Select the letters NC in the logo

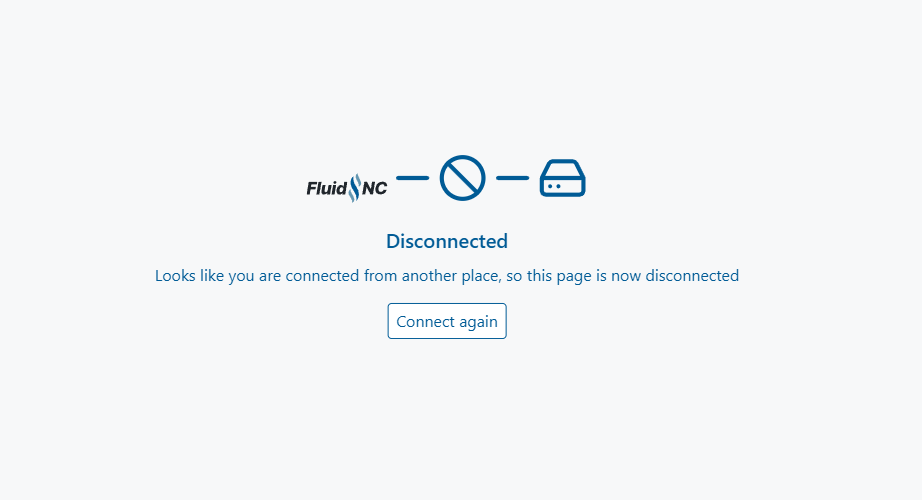pyautogui.click(x=375, y=188)
